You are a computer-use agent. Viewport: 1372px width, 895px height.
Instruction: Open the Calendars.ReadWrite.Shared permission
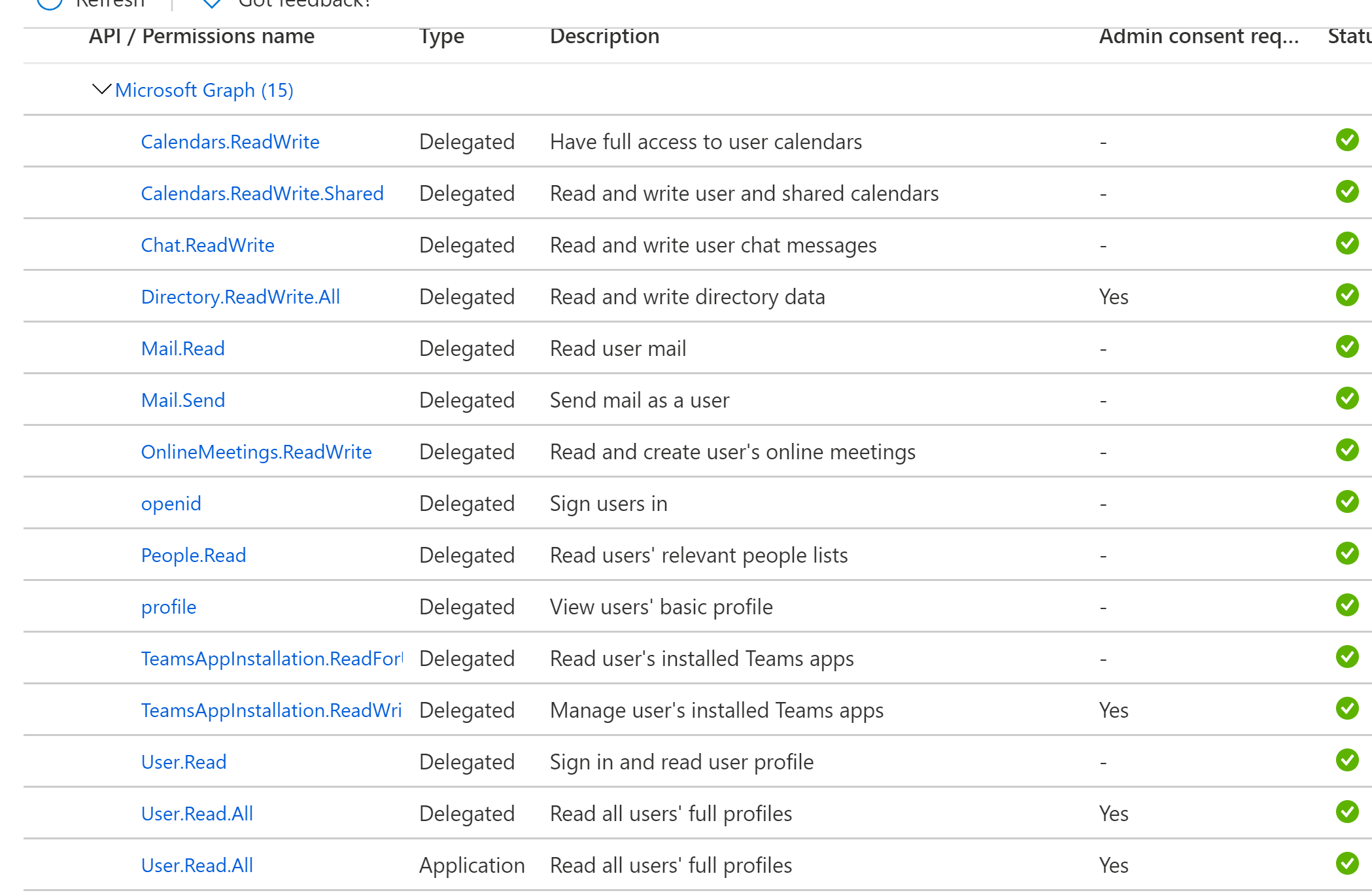262,193
